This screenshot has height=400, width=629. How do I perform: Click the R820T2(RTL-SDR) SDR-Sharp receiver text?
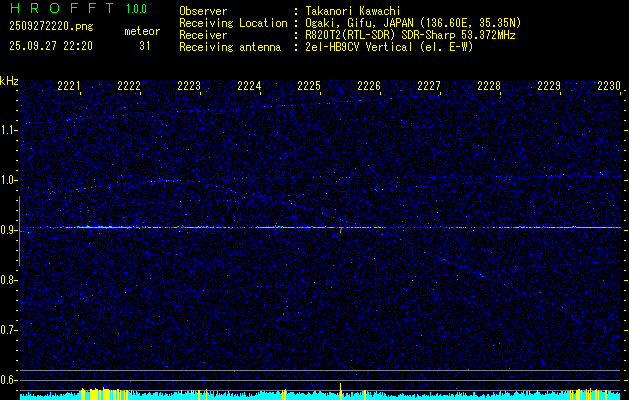410,35
